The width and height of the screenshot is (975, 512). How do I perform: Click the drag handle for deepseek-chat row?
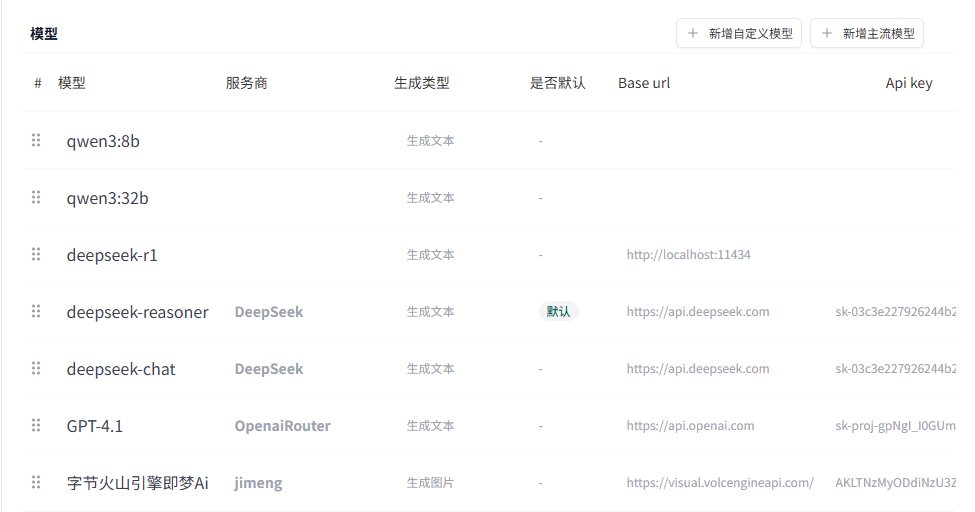[36, 368]
